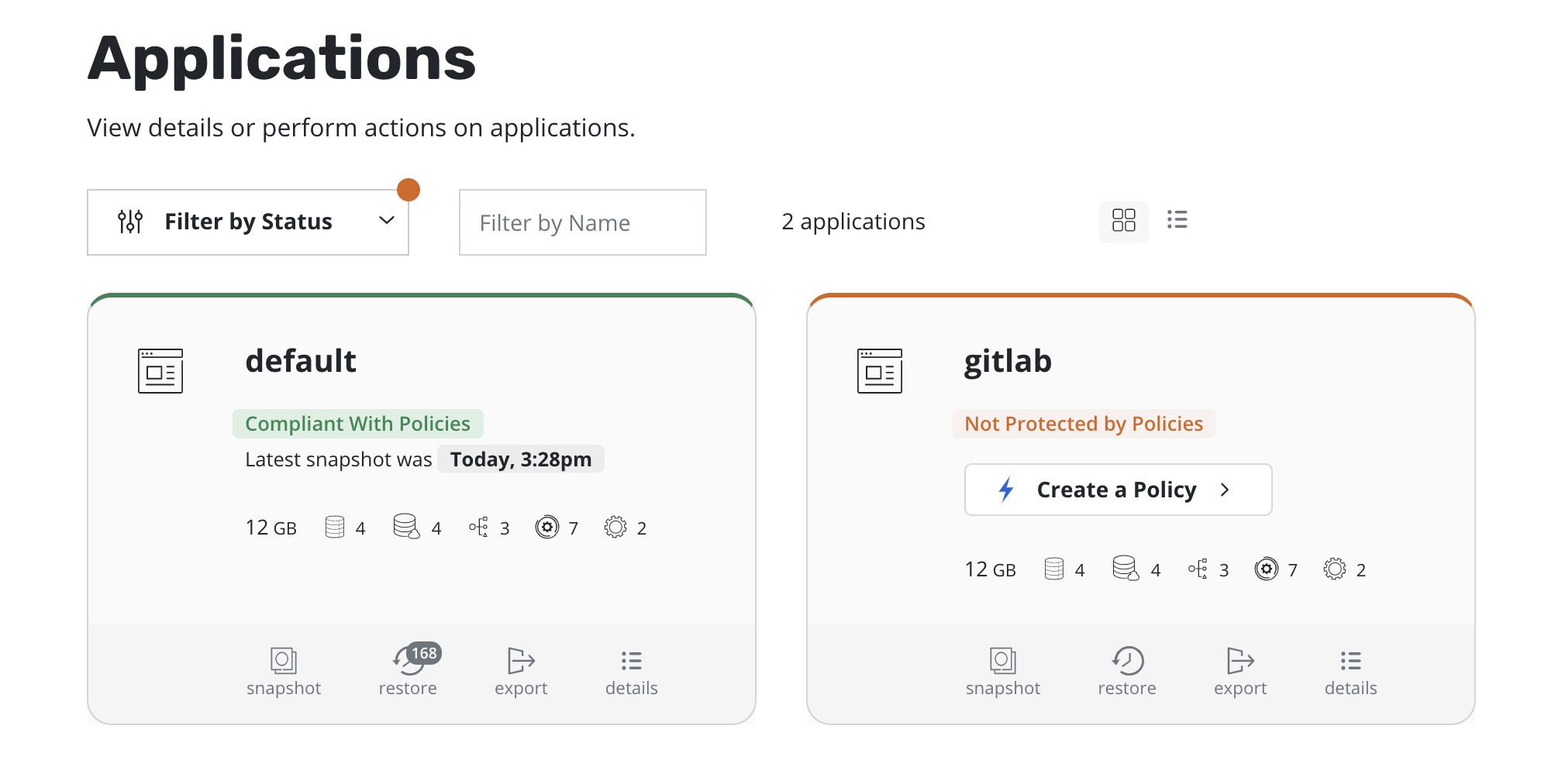This screenshot has width=1541, height=784.
Task: Click the workflow resources icon on gitlab card
Action: click(1199, 569)
